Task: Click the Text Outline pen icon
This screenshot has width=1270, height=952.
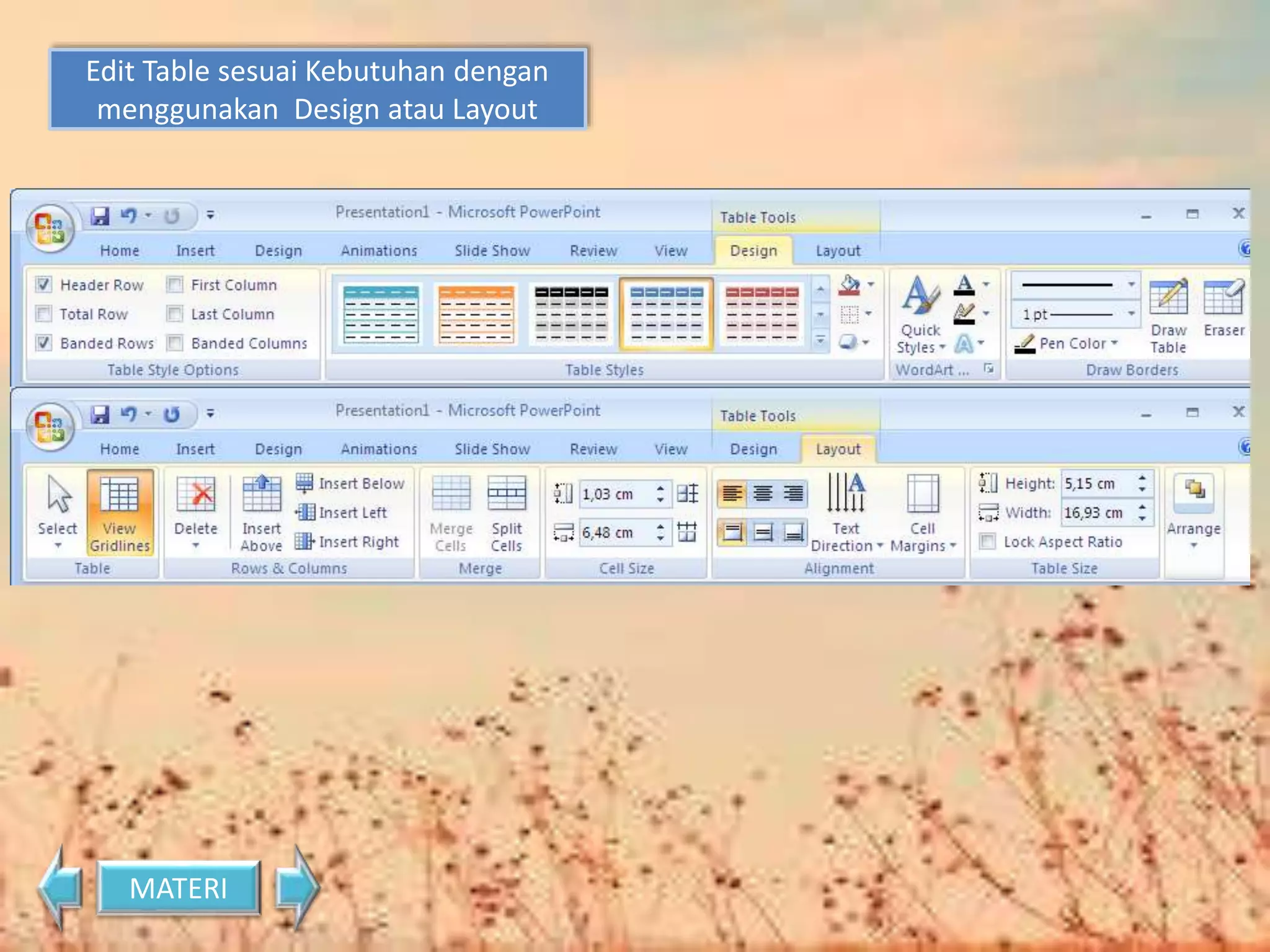Action: 964,314
